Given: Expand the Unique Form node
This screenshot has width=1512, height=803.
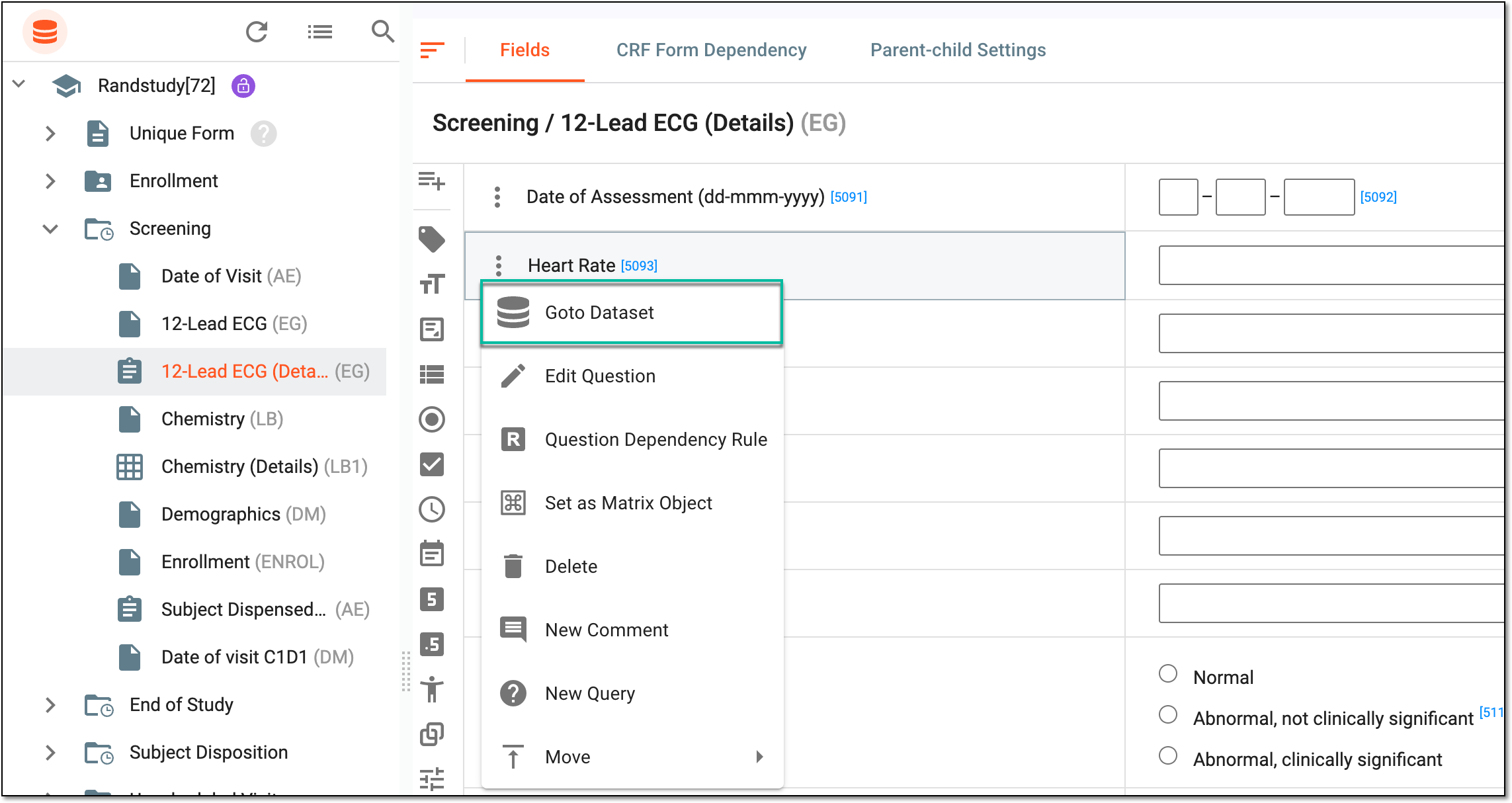Looking at the screenshot, I should tap(50, 134).
